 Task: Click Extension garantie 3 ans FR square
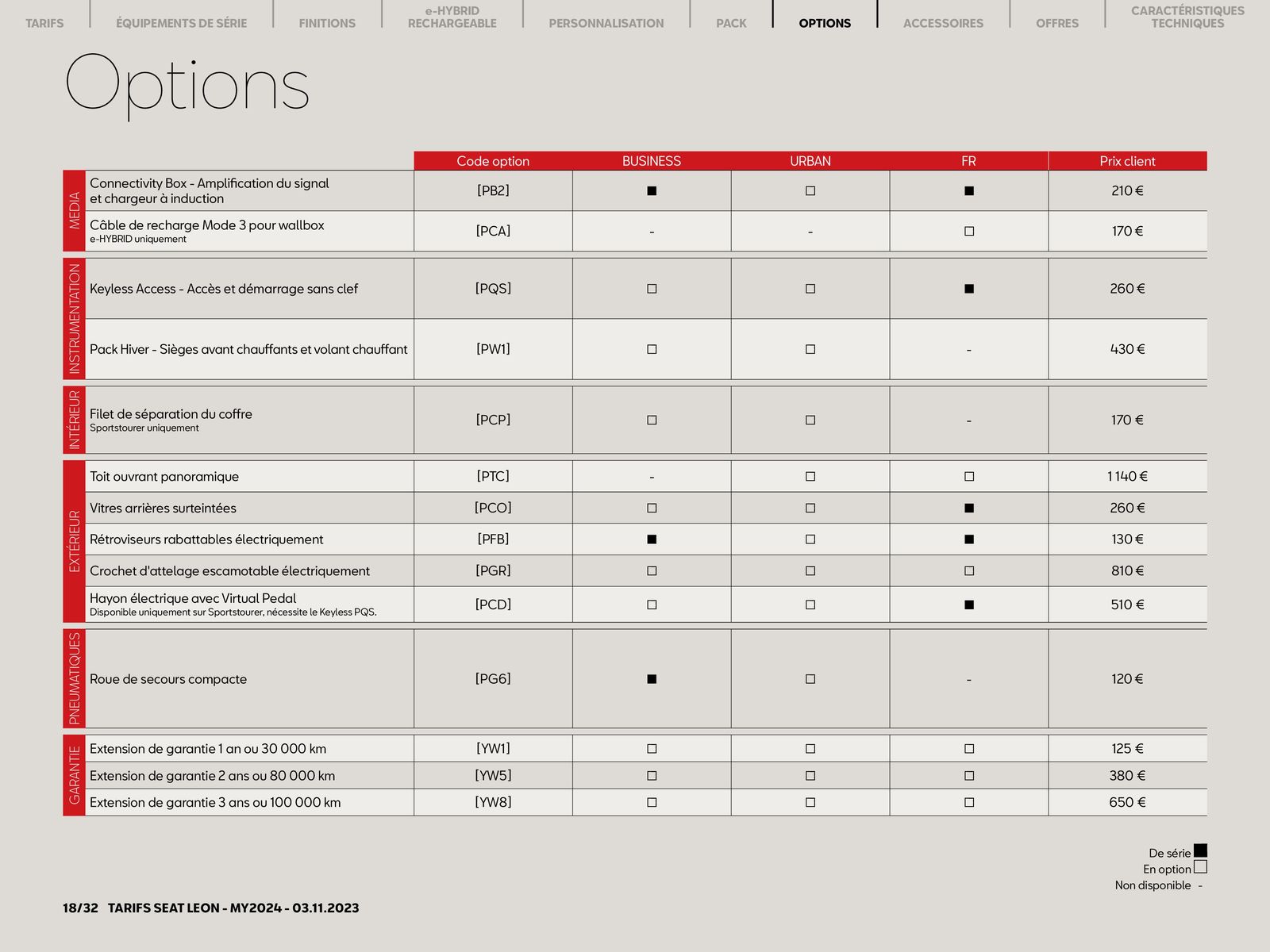969,802
